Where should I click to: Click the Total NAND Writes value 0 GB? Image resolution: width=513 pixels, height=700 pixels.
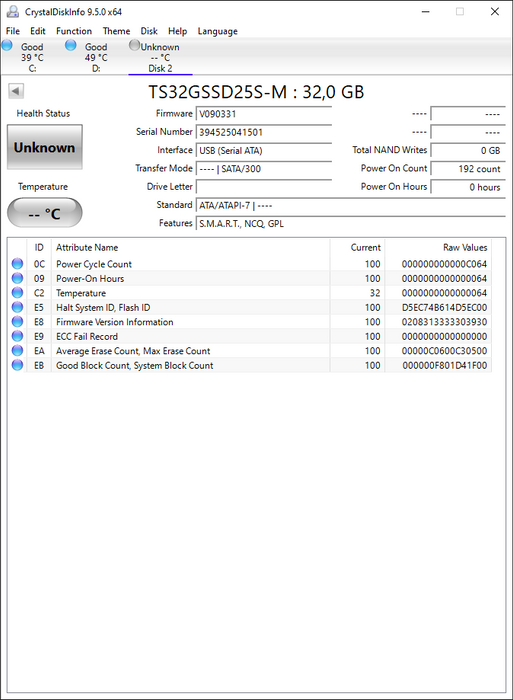click(468, 150)
